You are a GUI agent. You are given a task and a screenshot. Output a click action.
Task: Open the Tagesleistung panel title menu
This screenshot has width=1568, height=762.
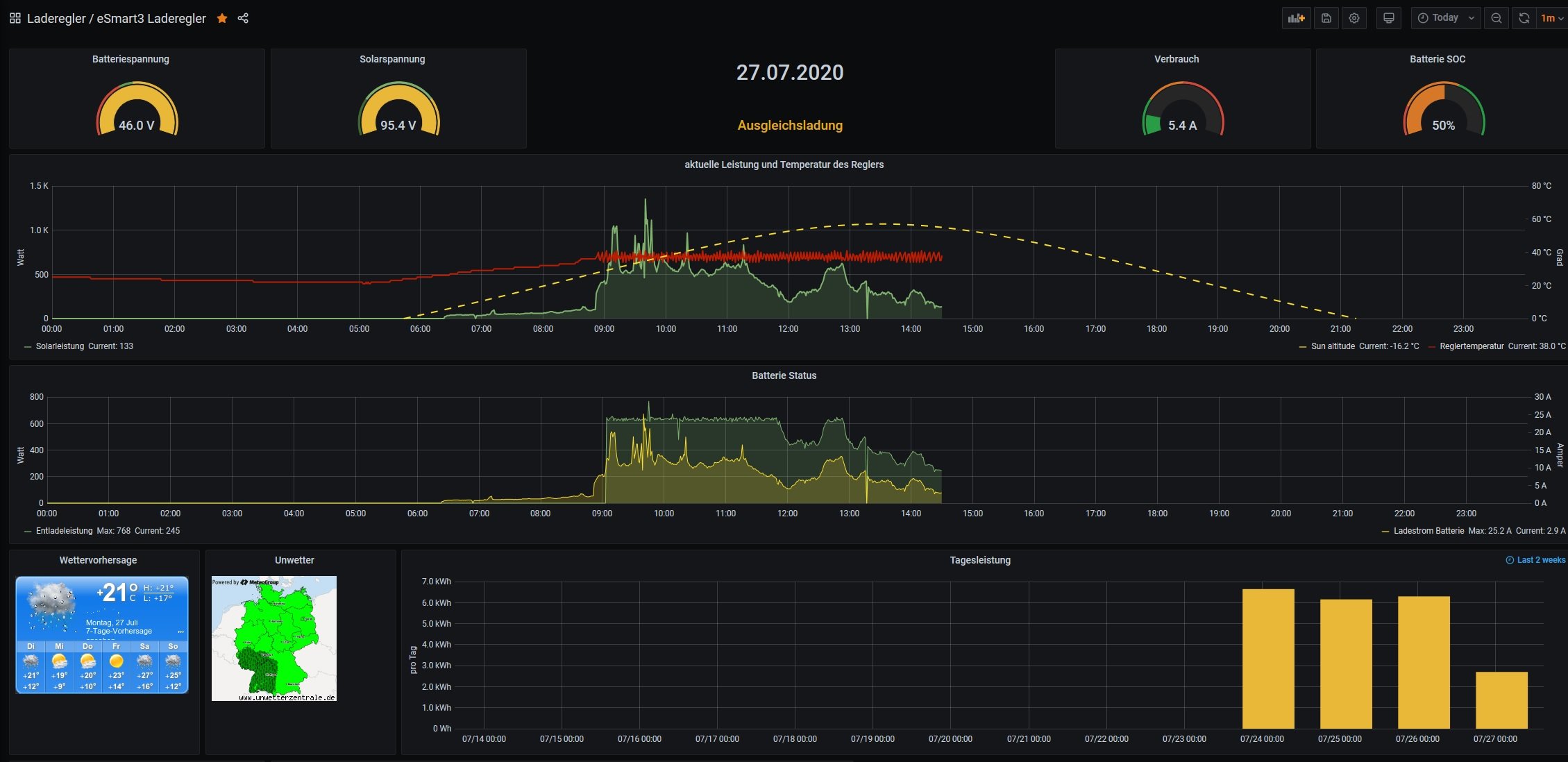(979, 560)
